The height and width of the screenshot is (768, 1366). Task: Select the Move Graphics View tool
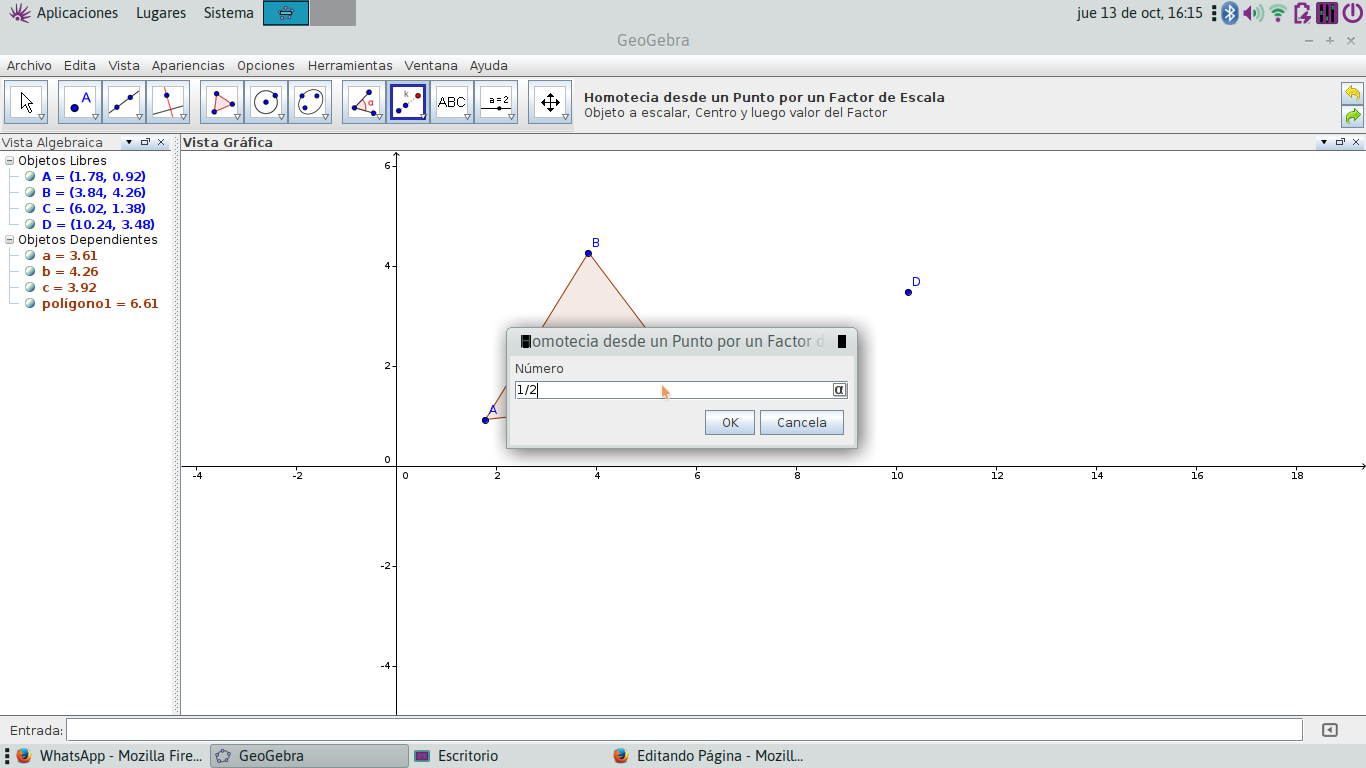click(x=549, y=102)
